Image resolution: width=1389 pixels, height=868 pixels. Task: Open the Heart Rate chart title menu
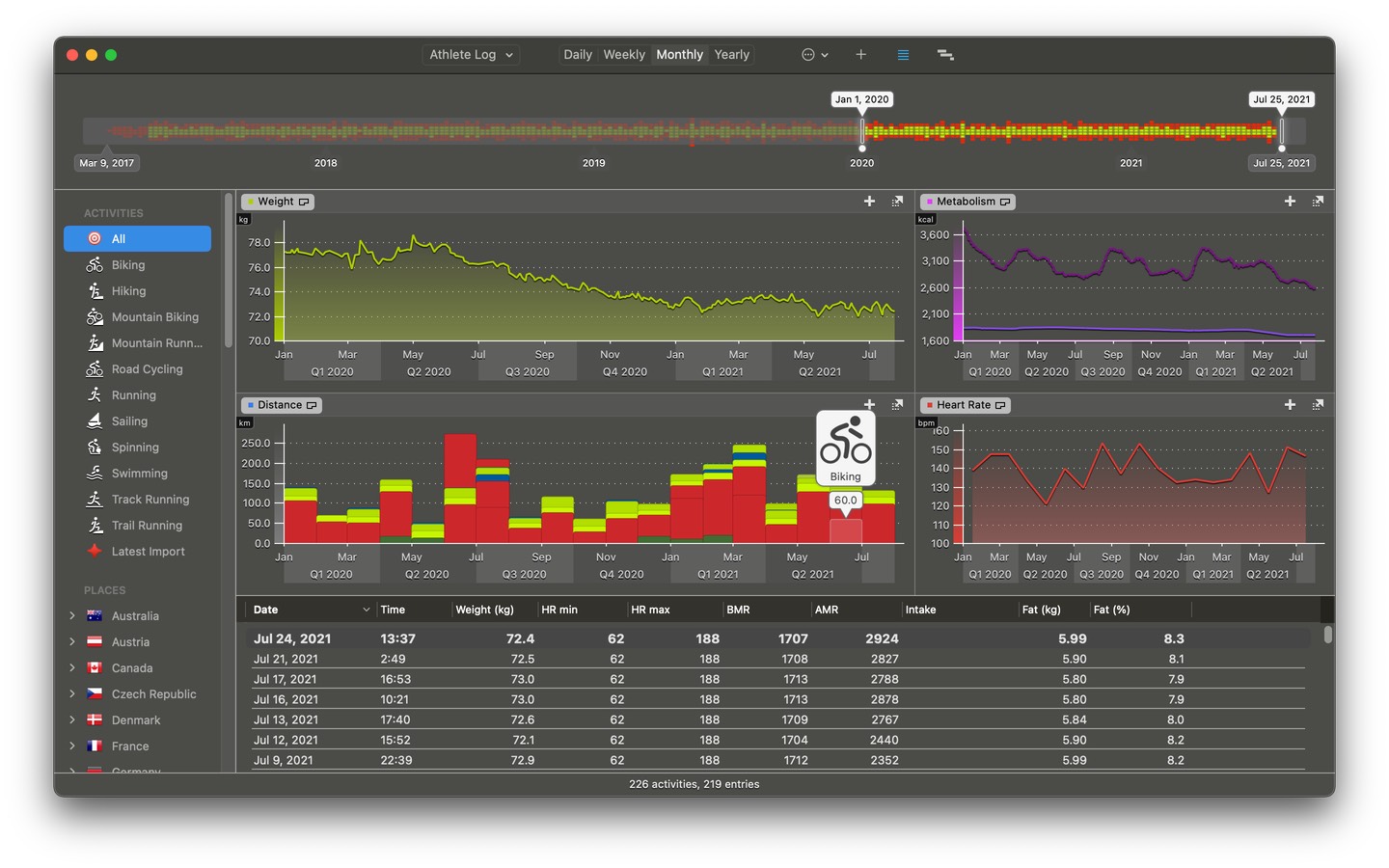pyautogui.click(x=966, y=405)
